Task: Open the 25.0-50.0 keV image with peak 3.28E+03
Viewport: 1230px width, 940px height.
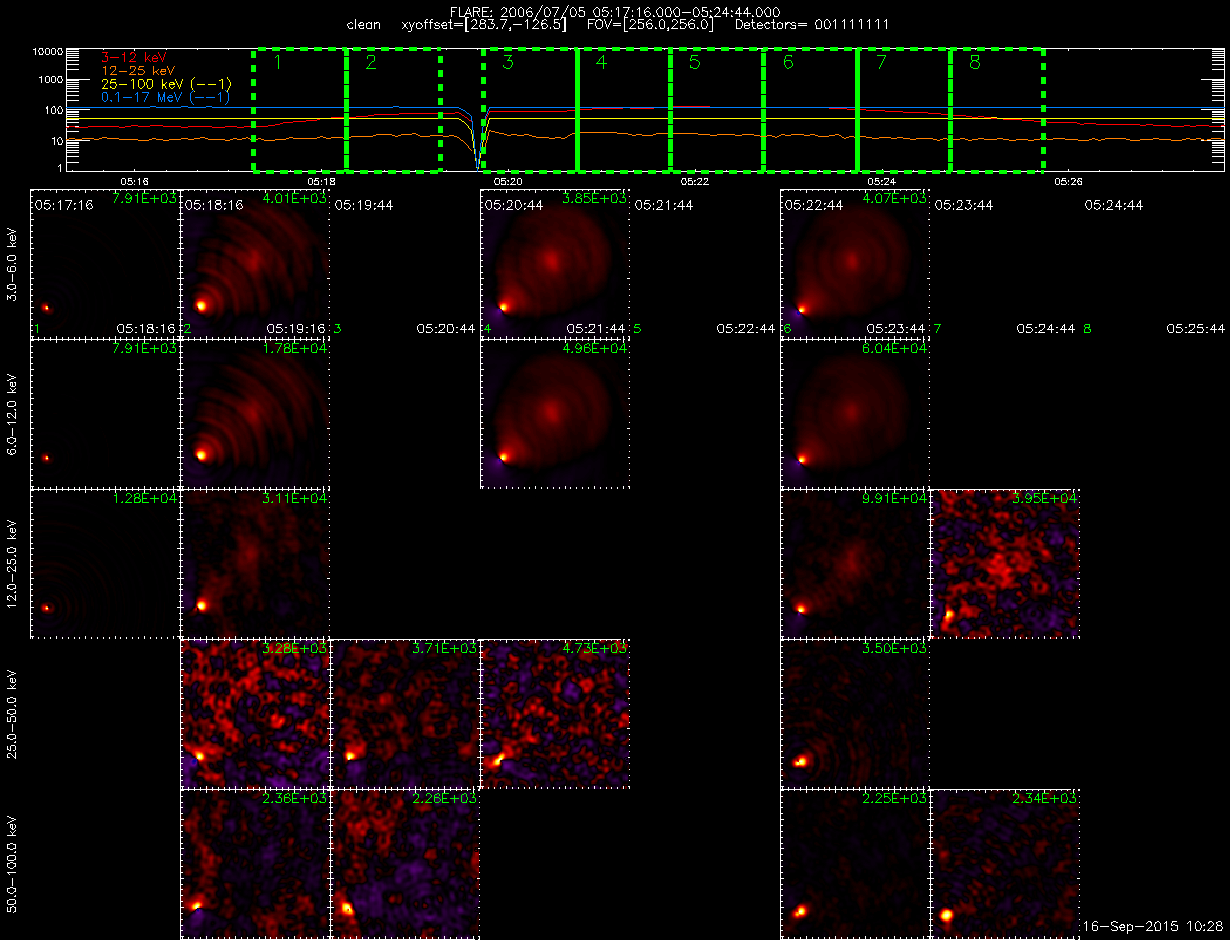Action: coord(255,714)
